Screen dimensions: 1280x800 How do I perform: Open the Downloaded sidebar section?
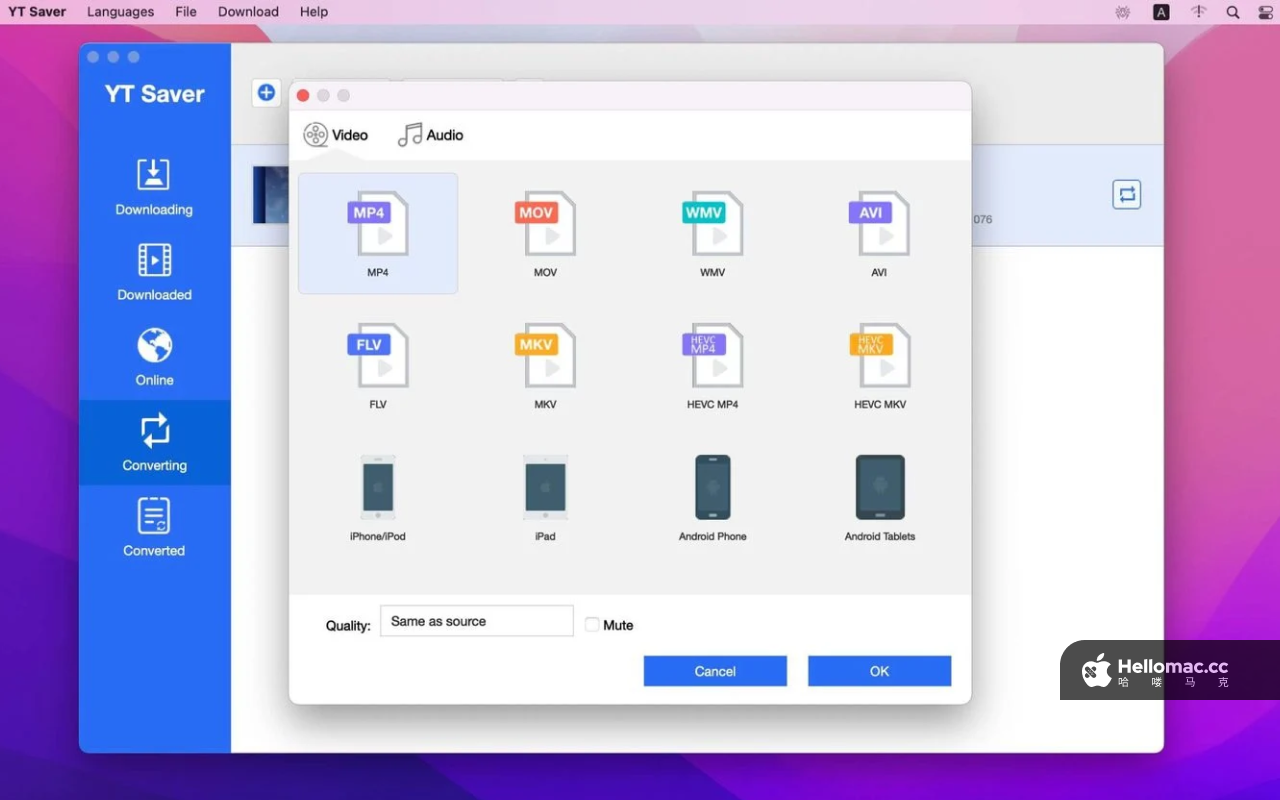click(154, 273)
